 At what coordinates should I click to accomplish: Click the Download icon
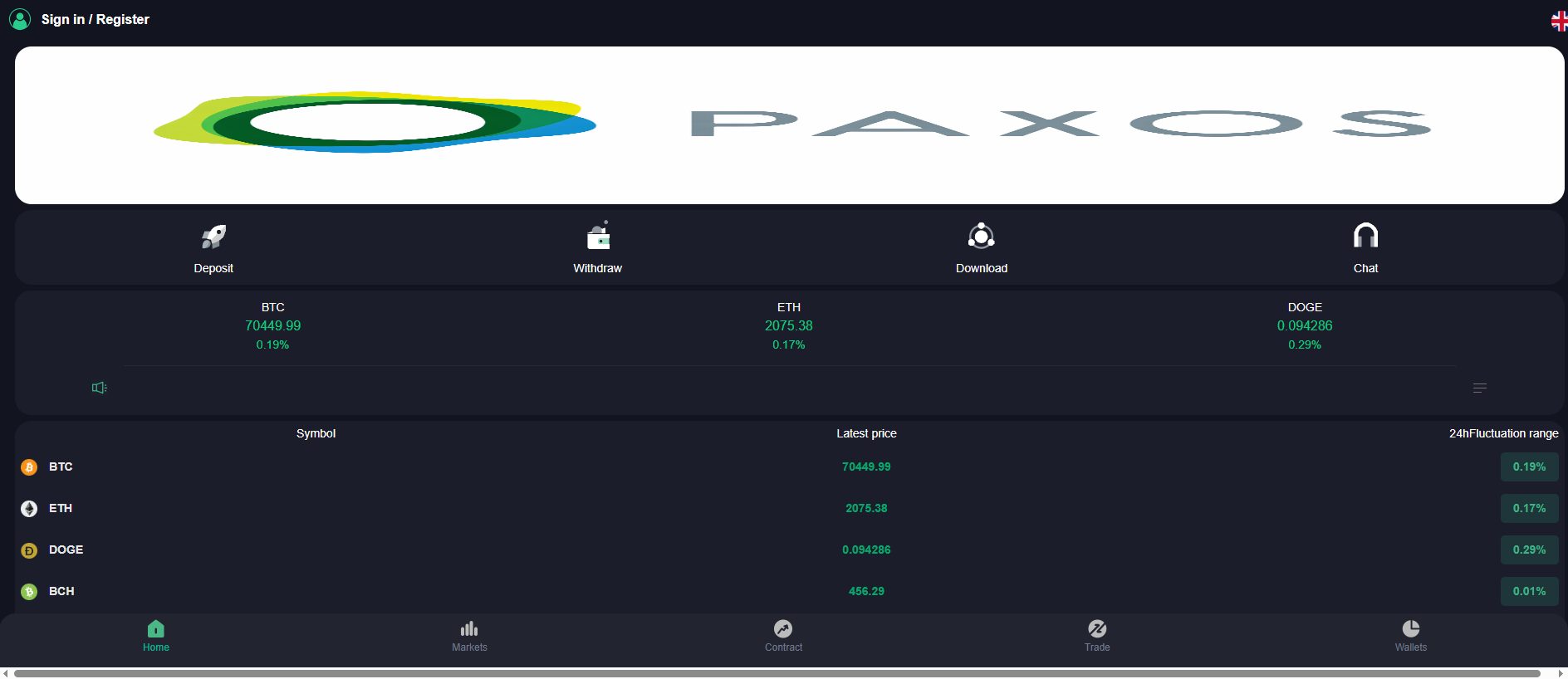[x=982, y=237]
